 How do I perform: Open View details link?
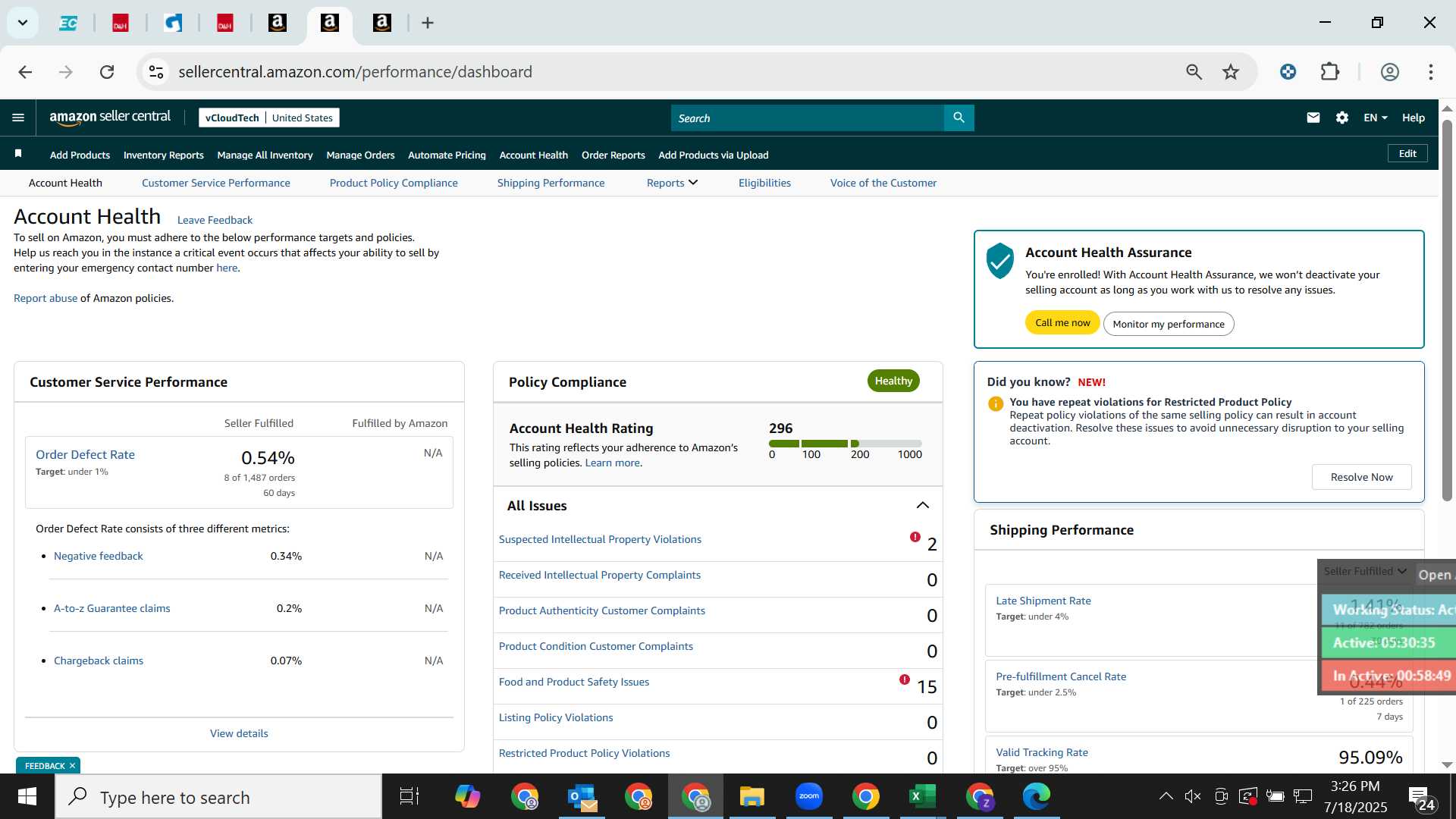pos(239,733)
